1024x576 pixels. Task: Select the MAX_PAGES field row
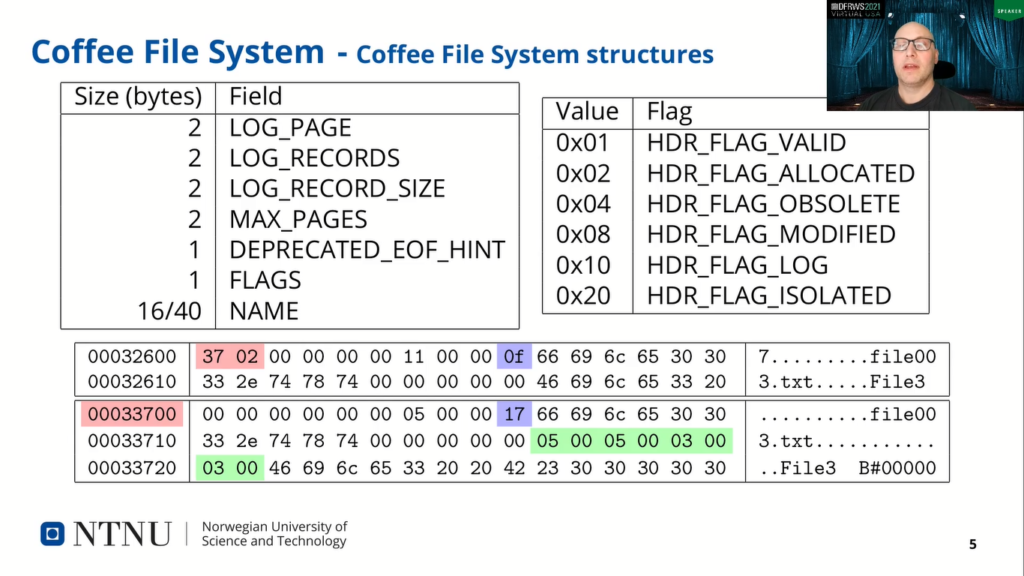pos(290,219)
